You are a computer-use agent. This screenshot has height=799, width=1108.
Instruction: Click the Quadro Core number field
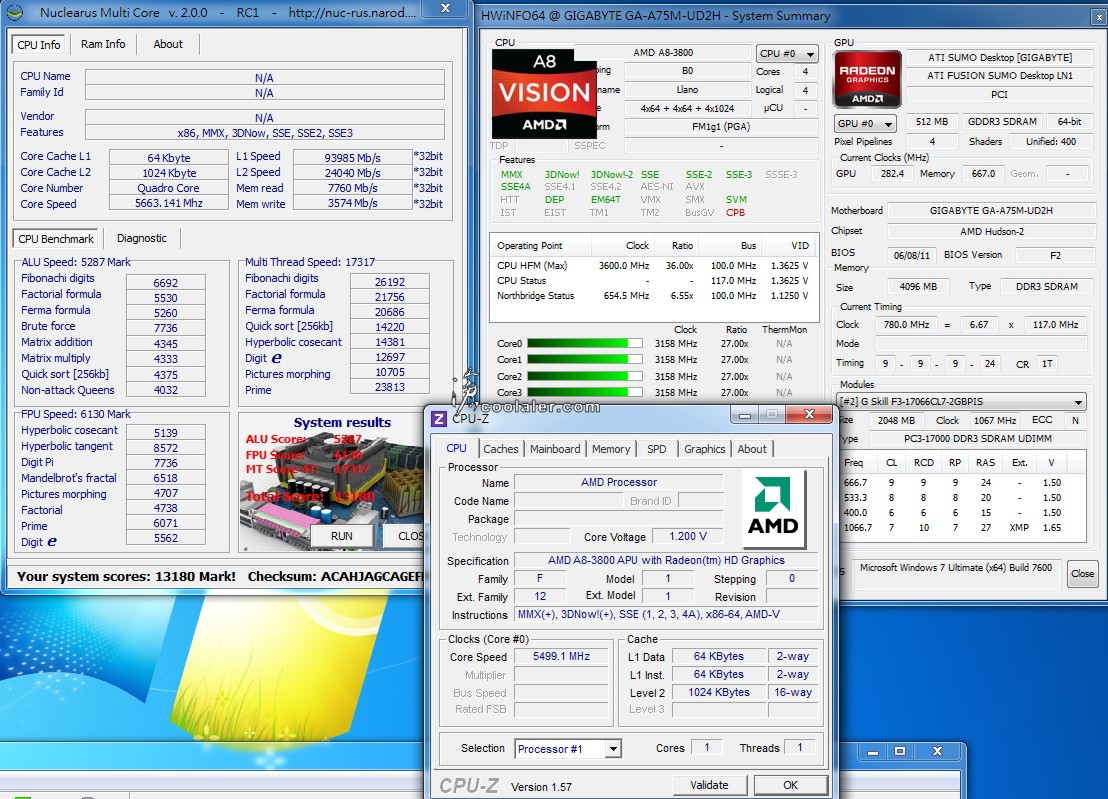[x=168, y=188]
